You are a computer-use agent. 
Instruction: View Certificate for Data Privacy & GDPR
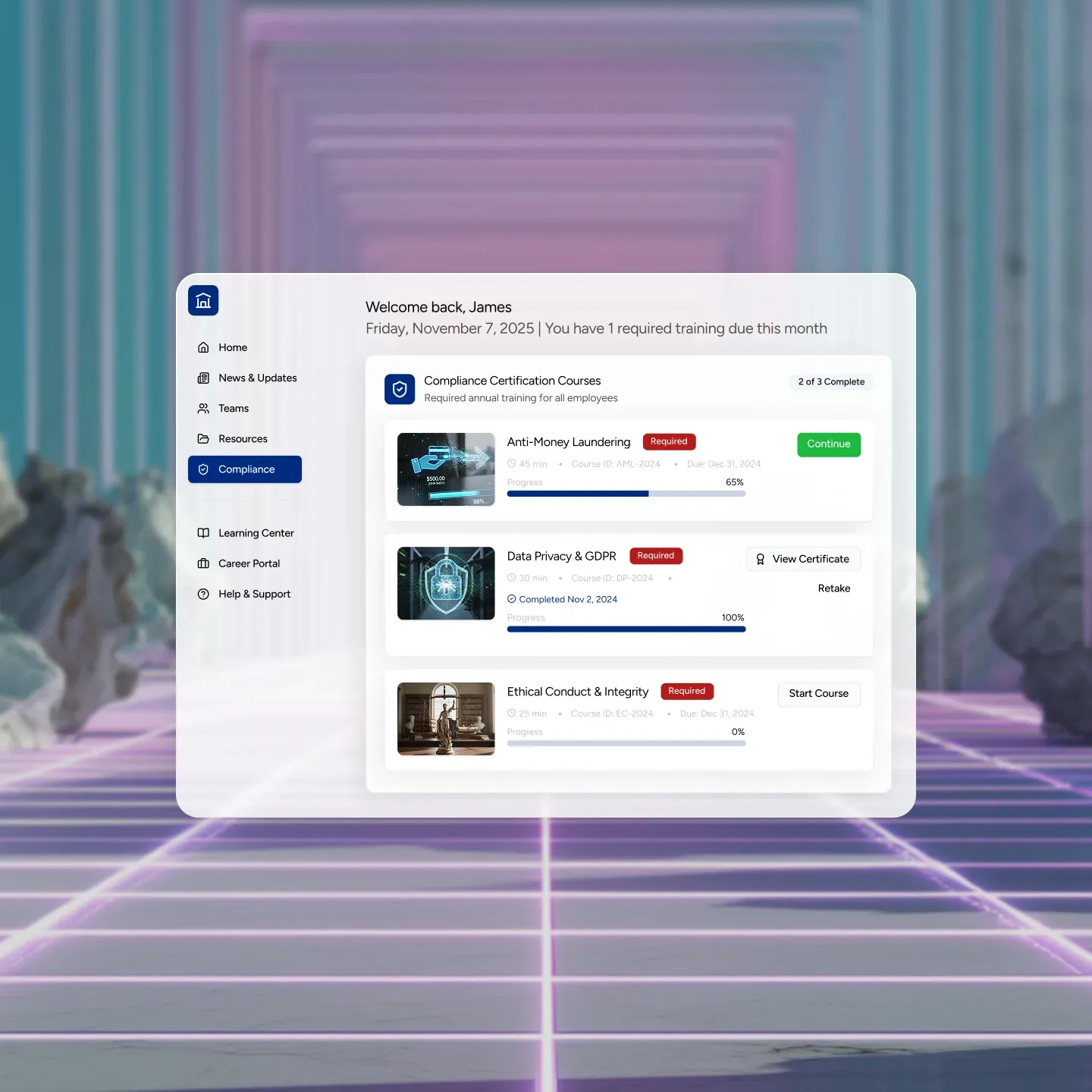coord(803,559)
